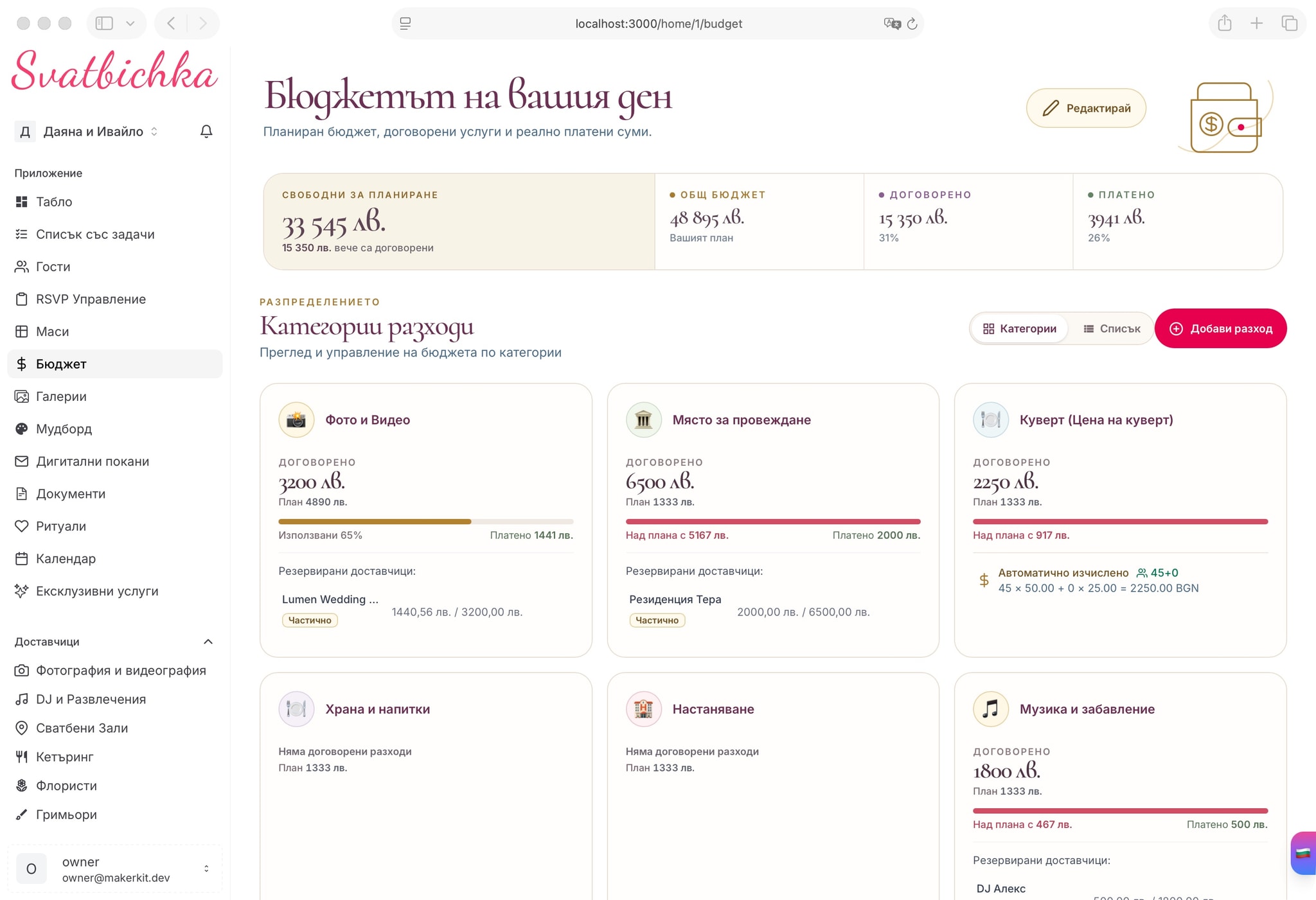Go forward in browser history
The image size is (1316, 900).
click(203, 24)
